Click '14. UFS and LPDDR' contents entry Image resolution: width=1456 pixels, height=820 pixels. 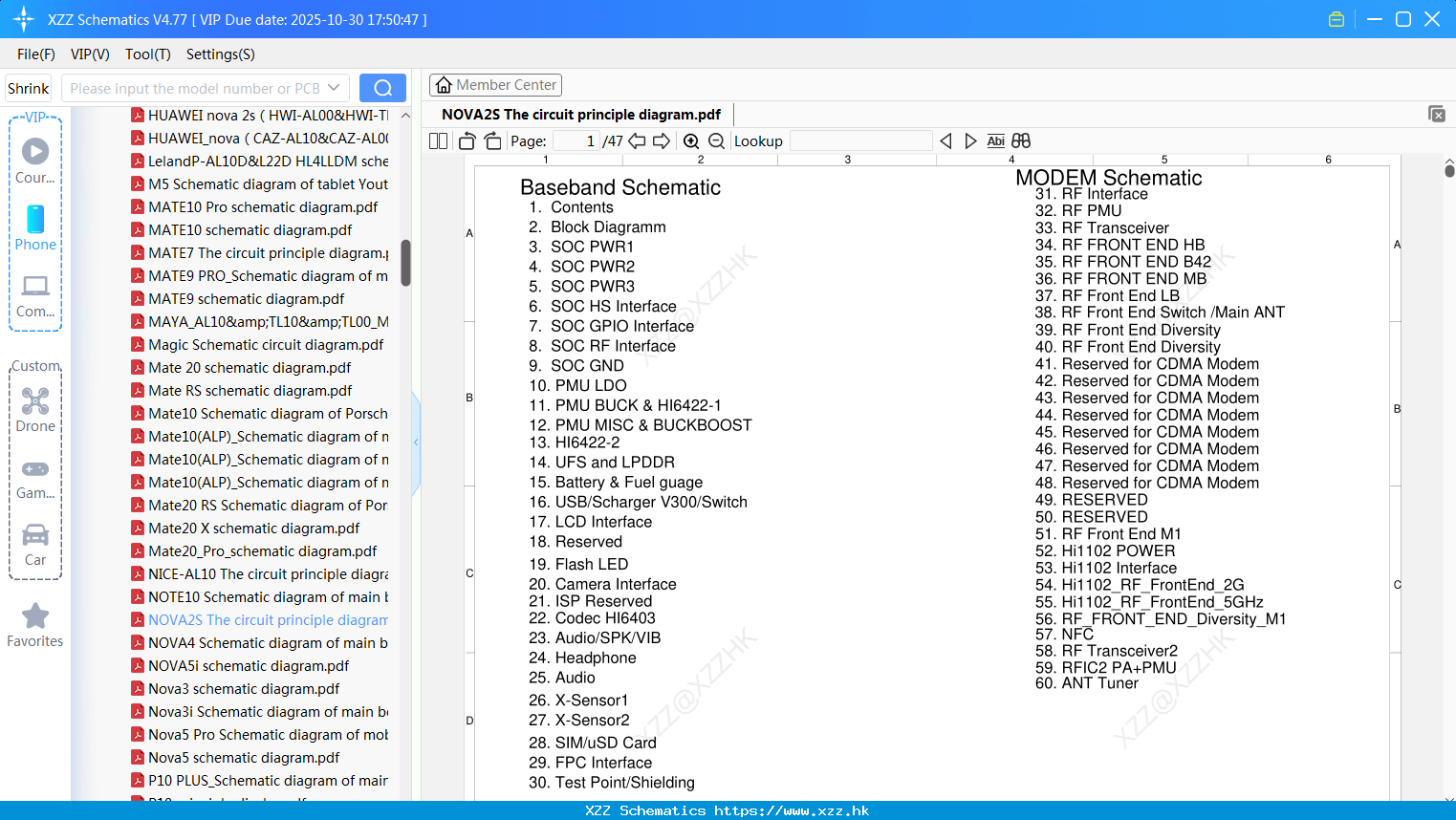pyautogui.click(x=602, y=463)
